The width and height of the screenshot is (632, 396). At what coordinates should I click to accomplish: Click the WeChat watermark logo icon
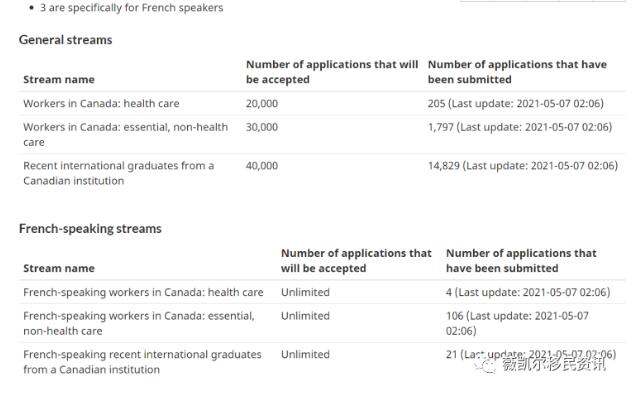tap(485, 366)
